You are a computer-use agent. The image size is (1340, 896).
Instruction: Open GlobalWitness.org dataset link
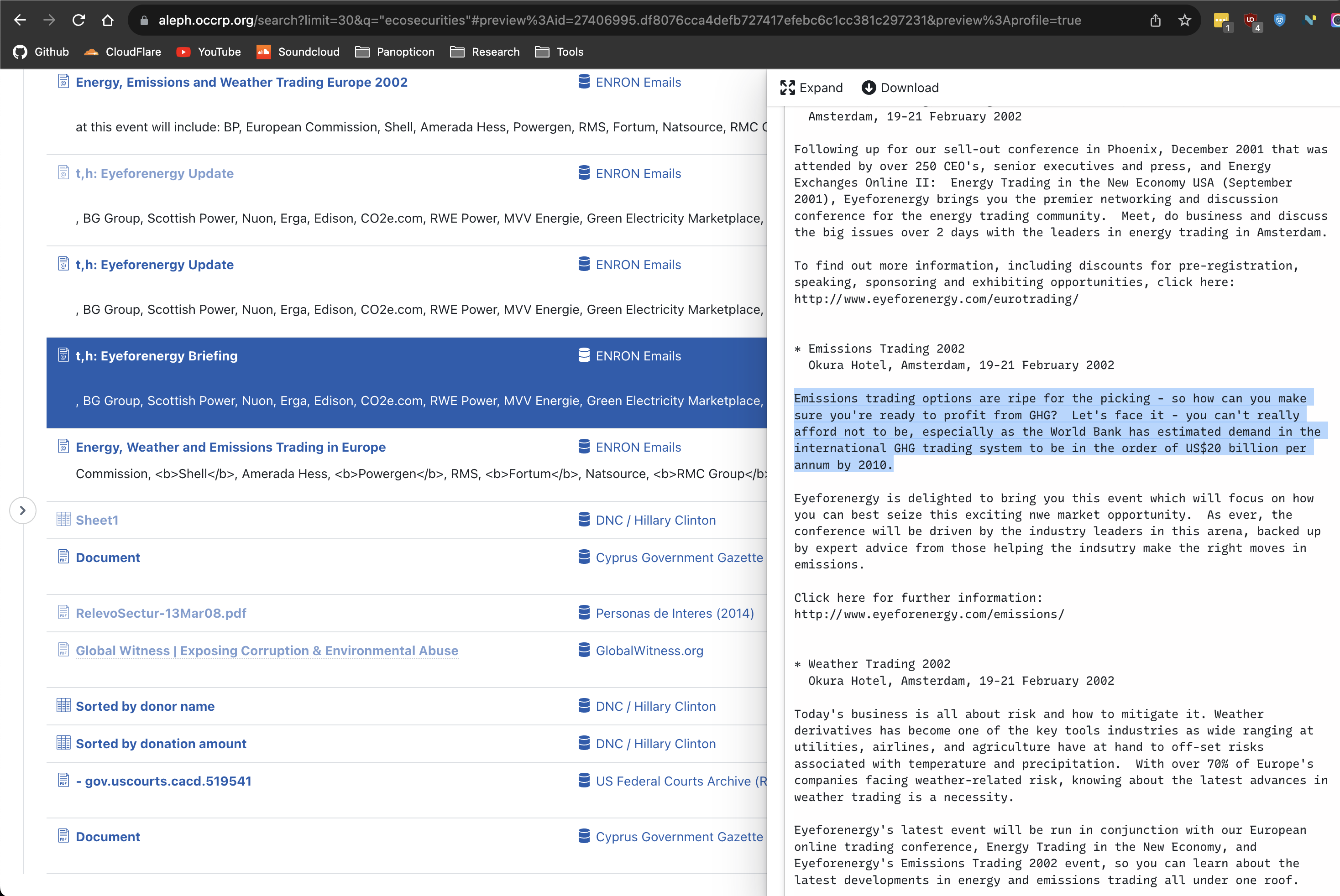[649, 651]
